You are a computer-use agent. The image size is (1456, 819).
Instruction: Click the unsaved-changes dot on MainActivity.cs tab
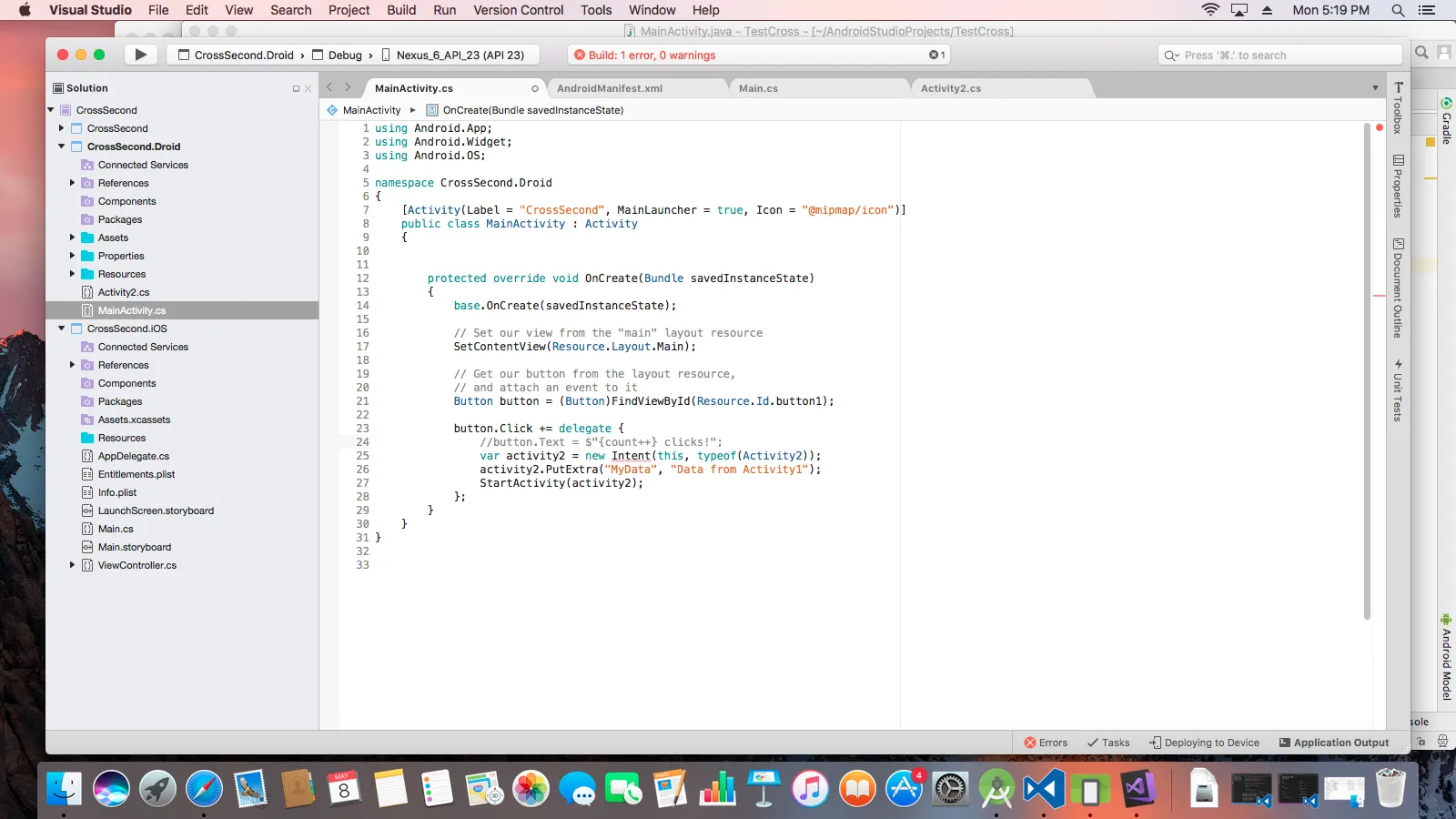pyautogui.click(x=535, y=88)
